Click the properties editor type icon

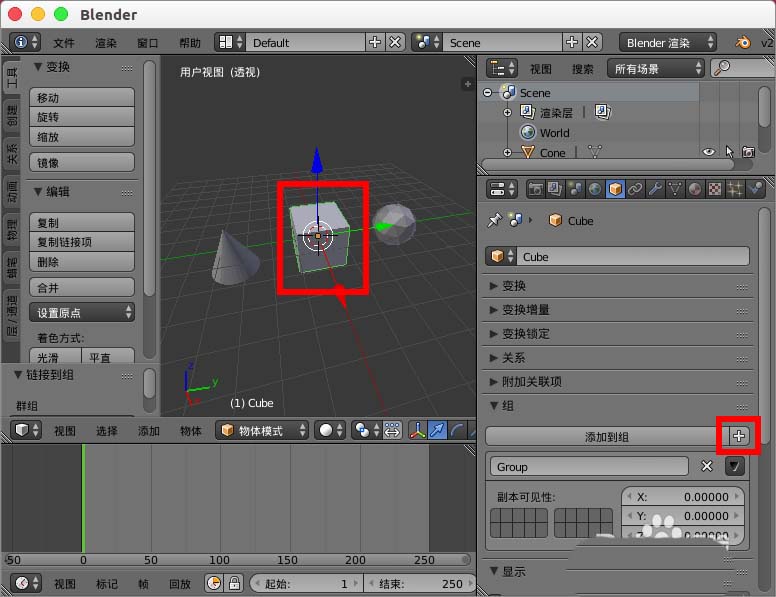pyautogui.click(x=502, y=189)
